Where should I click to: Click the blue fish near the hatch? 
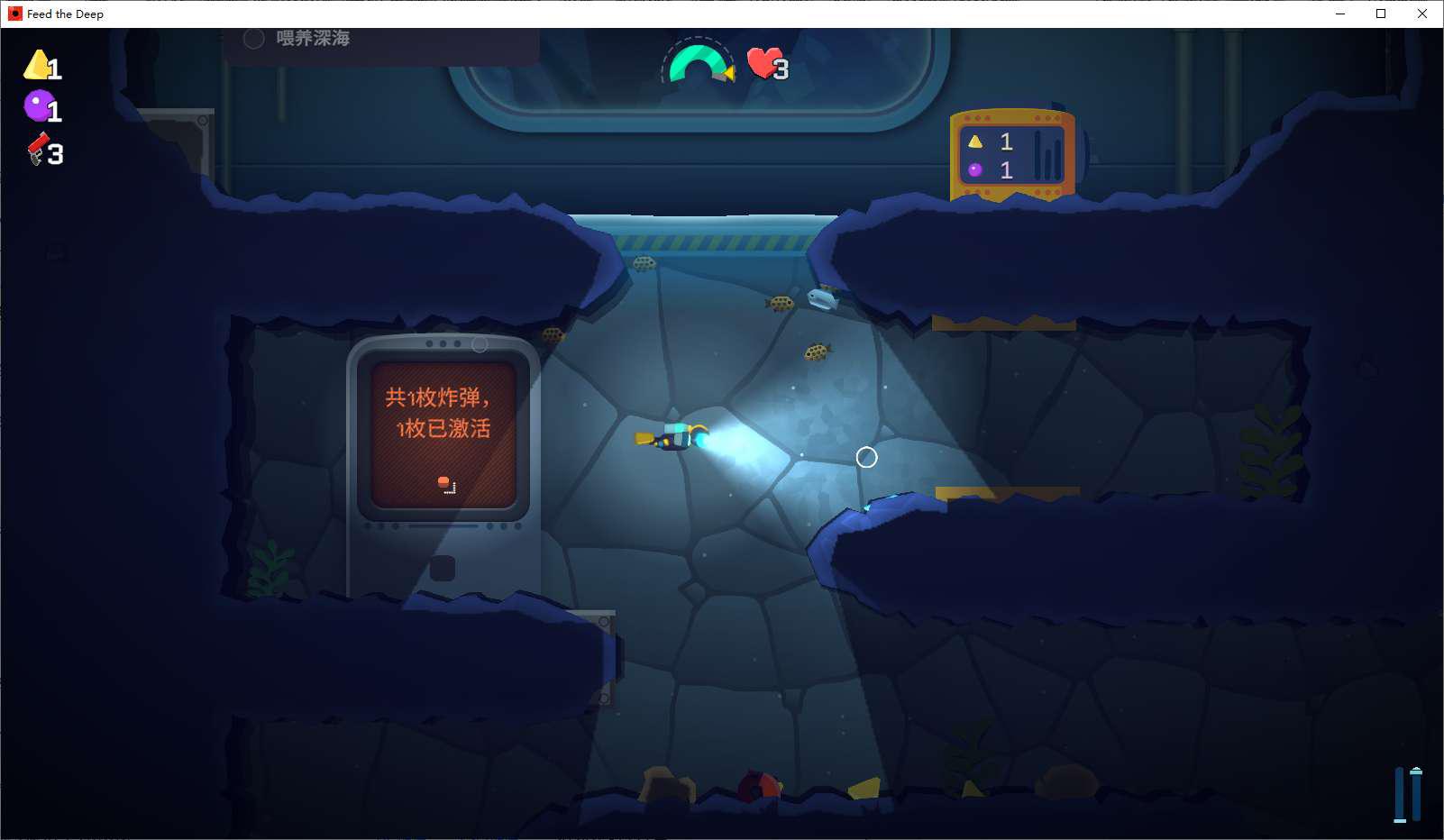tap(823, 298)
